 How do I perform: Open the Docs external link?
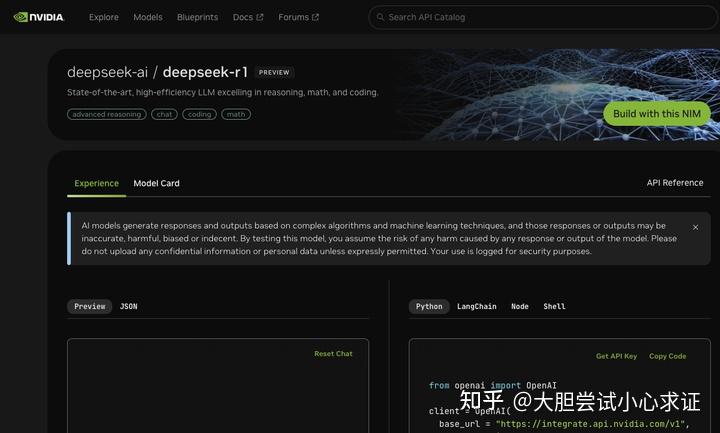point(248,17)
